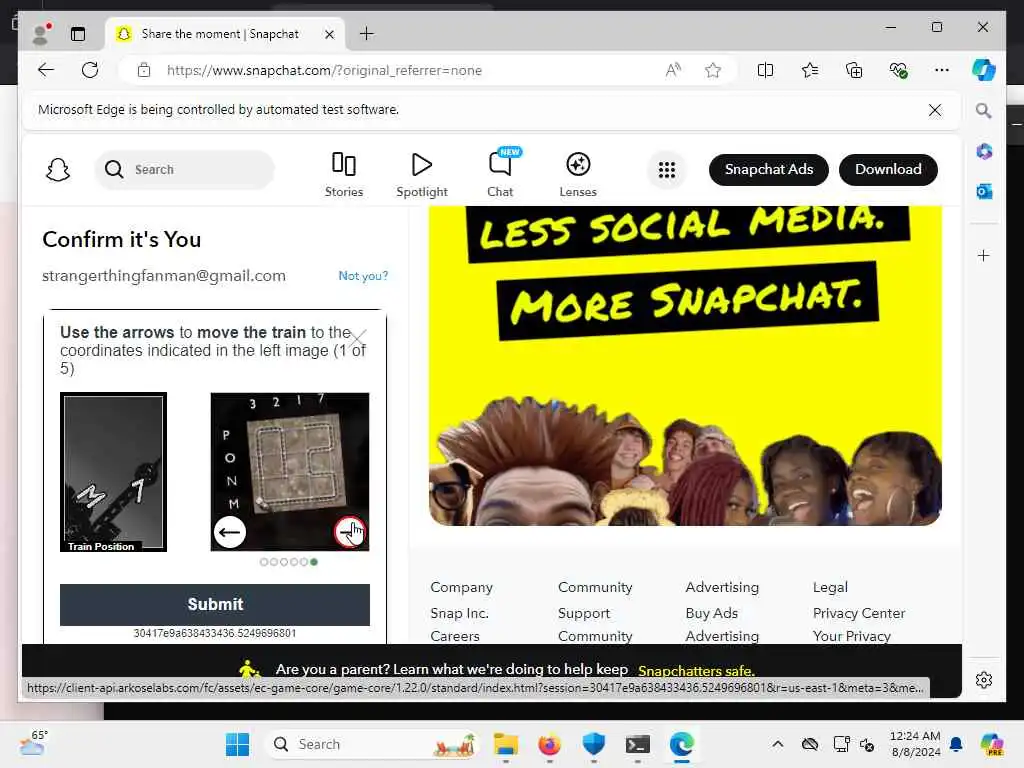Submit the puzzle answer

(x=215, y=605)
